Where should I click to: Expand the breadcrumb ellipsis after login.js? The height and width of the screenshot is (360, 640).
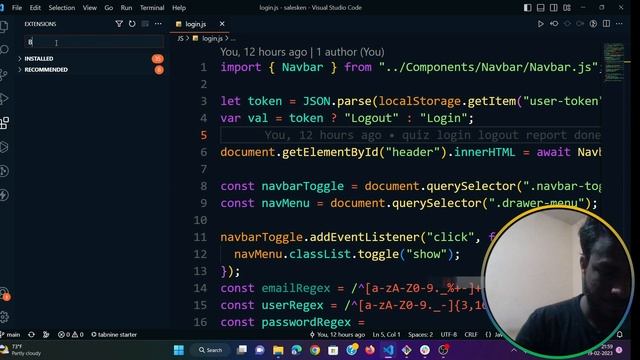point(233,38)
